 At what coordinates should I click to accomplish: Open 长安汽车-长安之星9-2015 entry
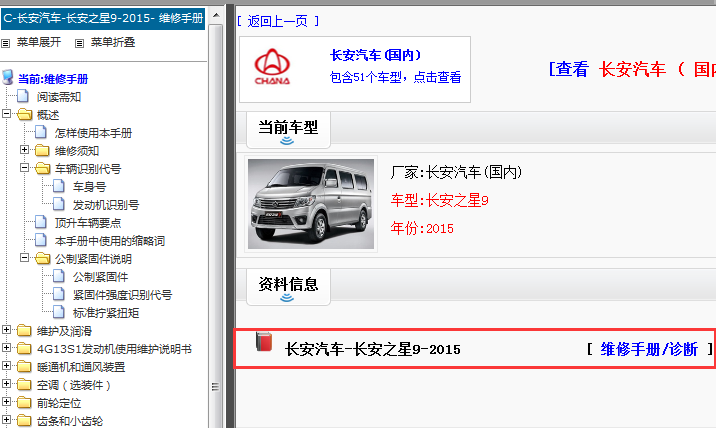point(373,350)
